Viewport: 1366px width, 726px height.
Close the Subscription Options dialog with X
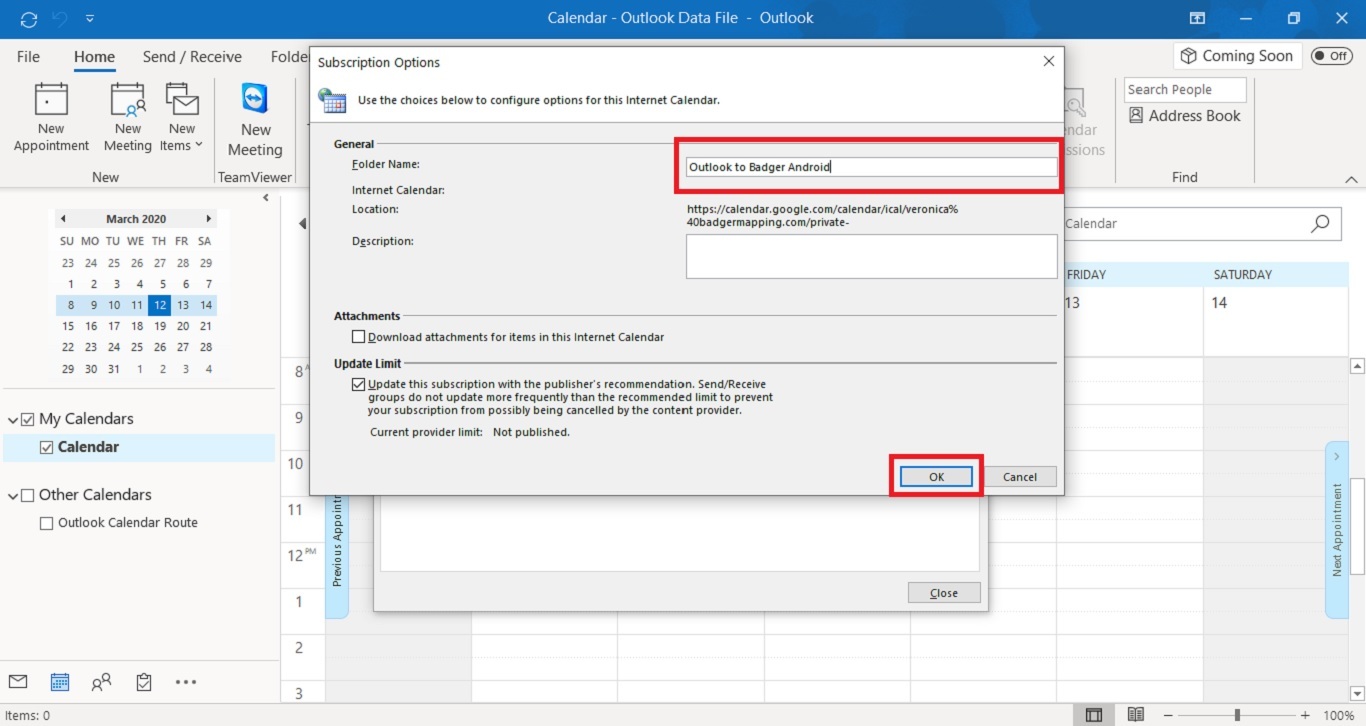pyautogui.click(x=1049, y=61)
